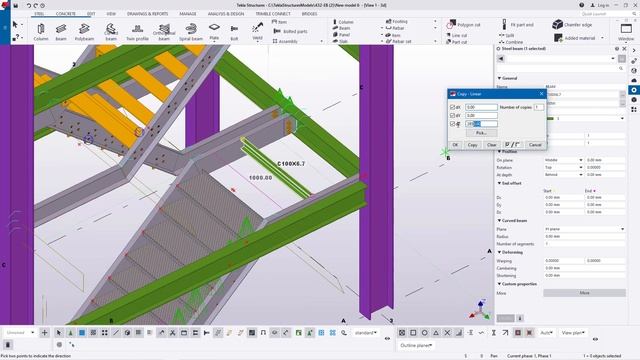This screenshot has height=360, width=640.
Task: Toggle snap to intersection points switch
Action: pos(447,333)
